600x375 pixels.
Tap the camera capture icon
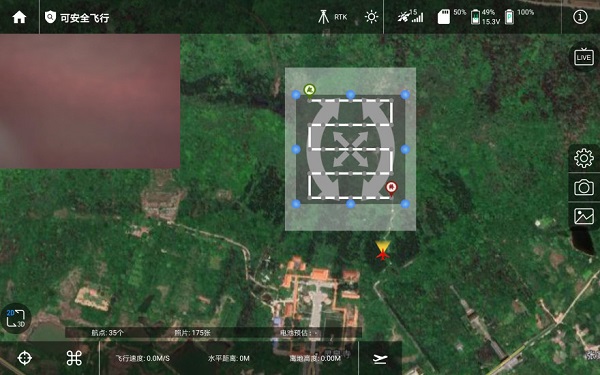[x=584, y=187]
